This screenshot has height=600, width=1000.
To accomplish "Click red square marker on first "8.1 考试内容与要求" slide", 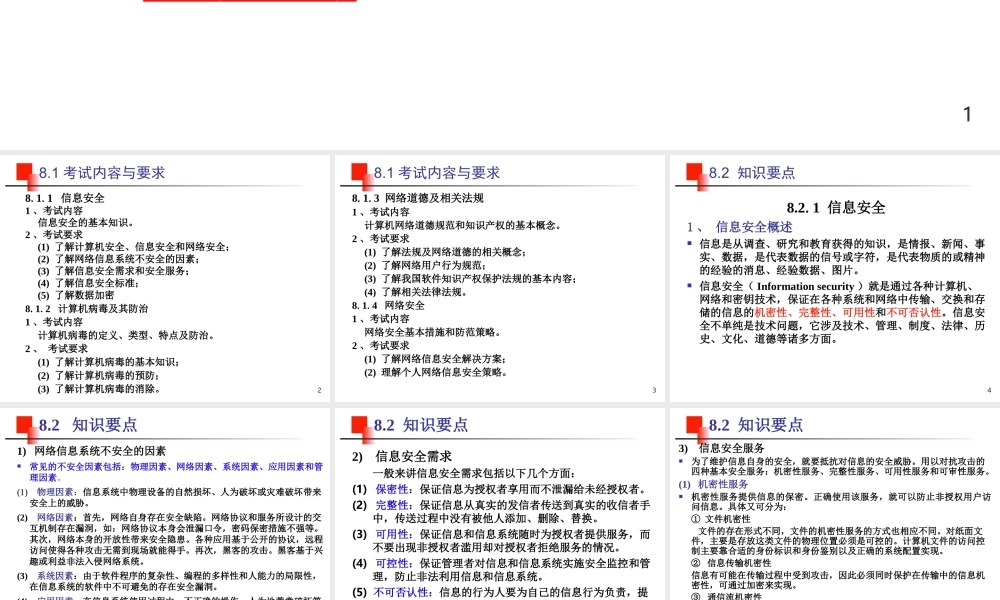I will tap(22, 172).
